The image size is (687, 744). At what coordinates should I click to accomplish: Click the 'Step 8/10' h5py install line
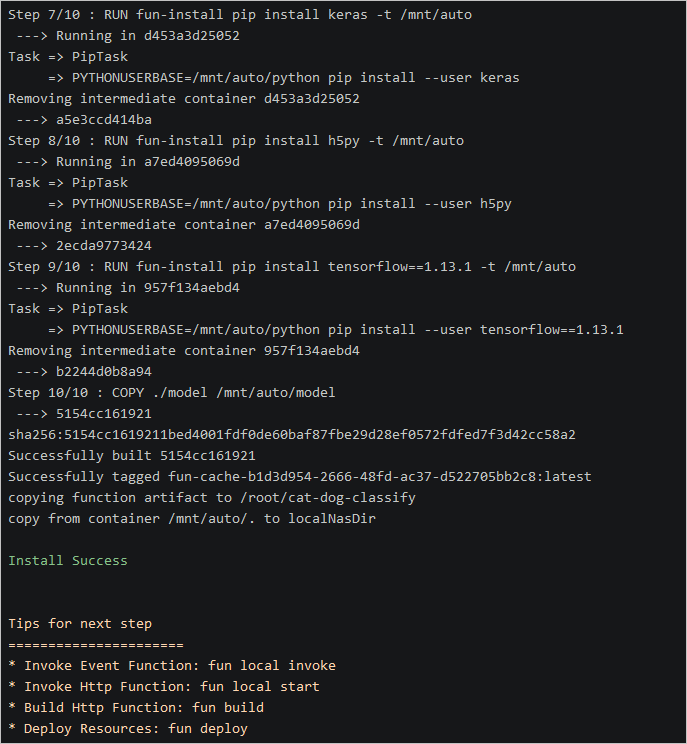[236, 141]
